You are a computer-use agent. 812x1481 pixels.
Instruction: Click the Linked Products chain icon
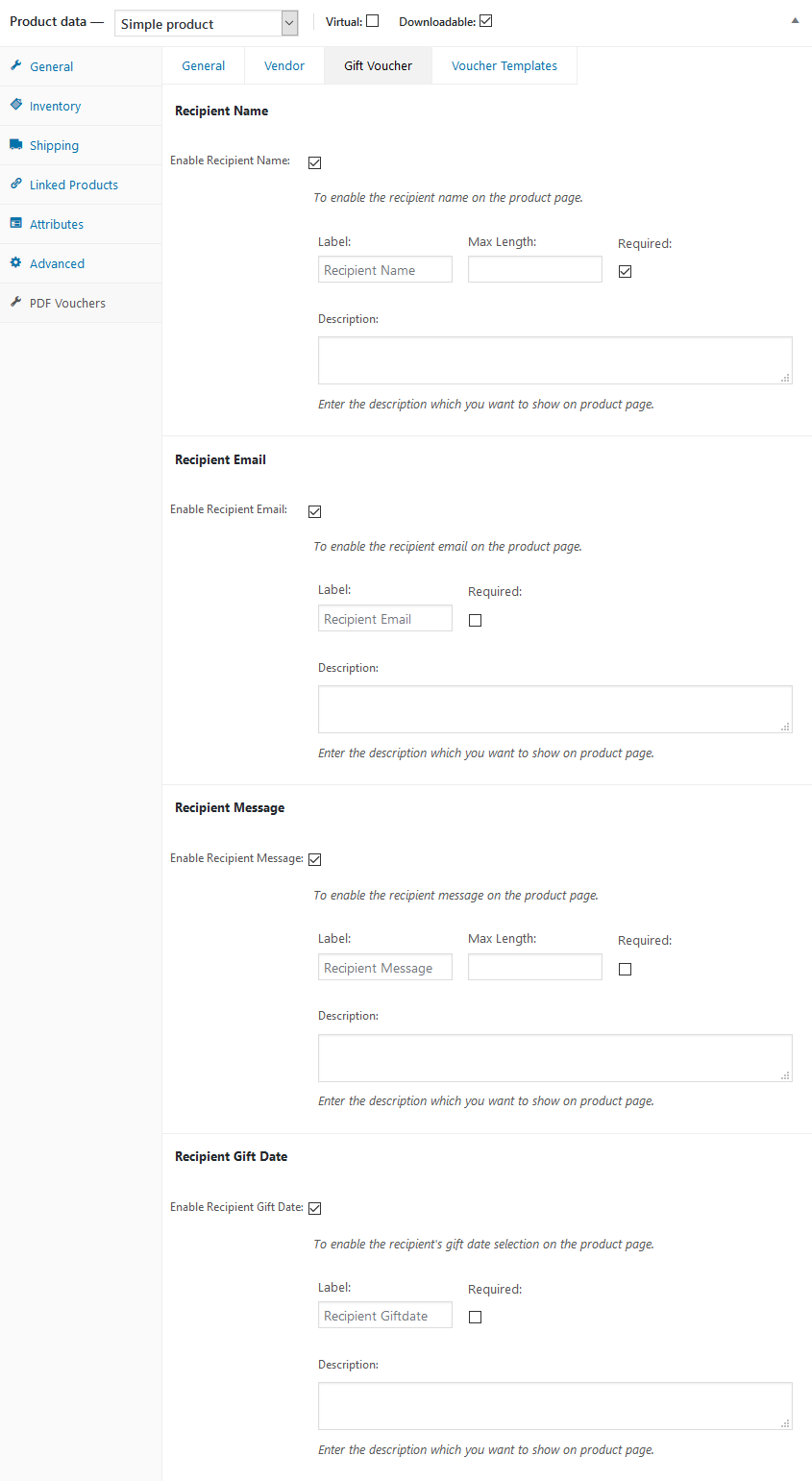16,185
